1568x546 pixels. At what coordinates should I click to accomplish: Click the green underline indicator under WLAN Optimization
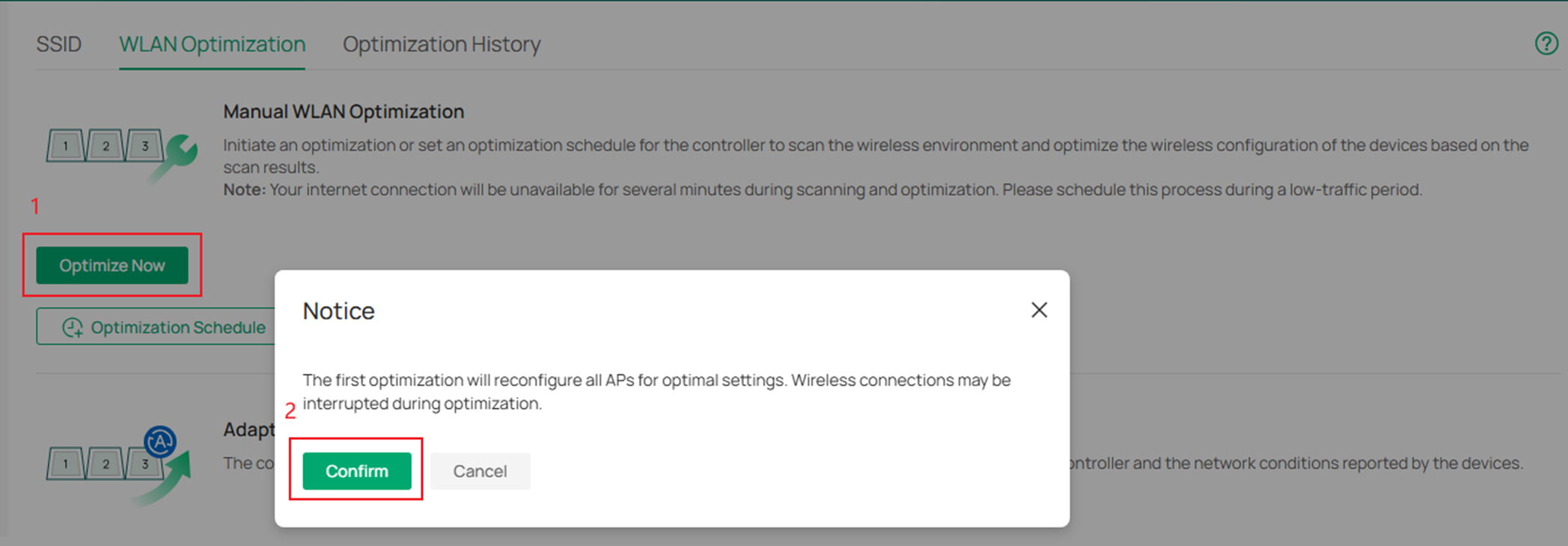coord(212,68)
